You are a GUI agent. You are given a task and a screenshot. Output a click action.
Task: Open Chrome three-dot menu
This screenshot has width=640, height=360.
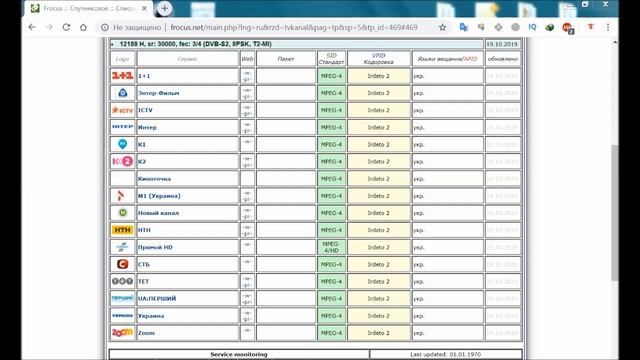[608, 27]
